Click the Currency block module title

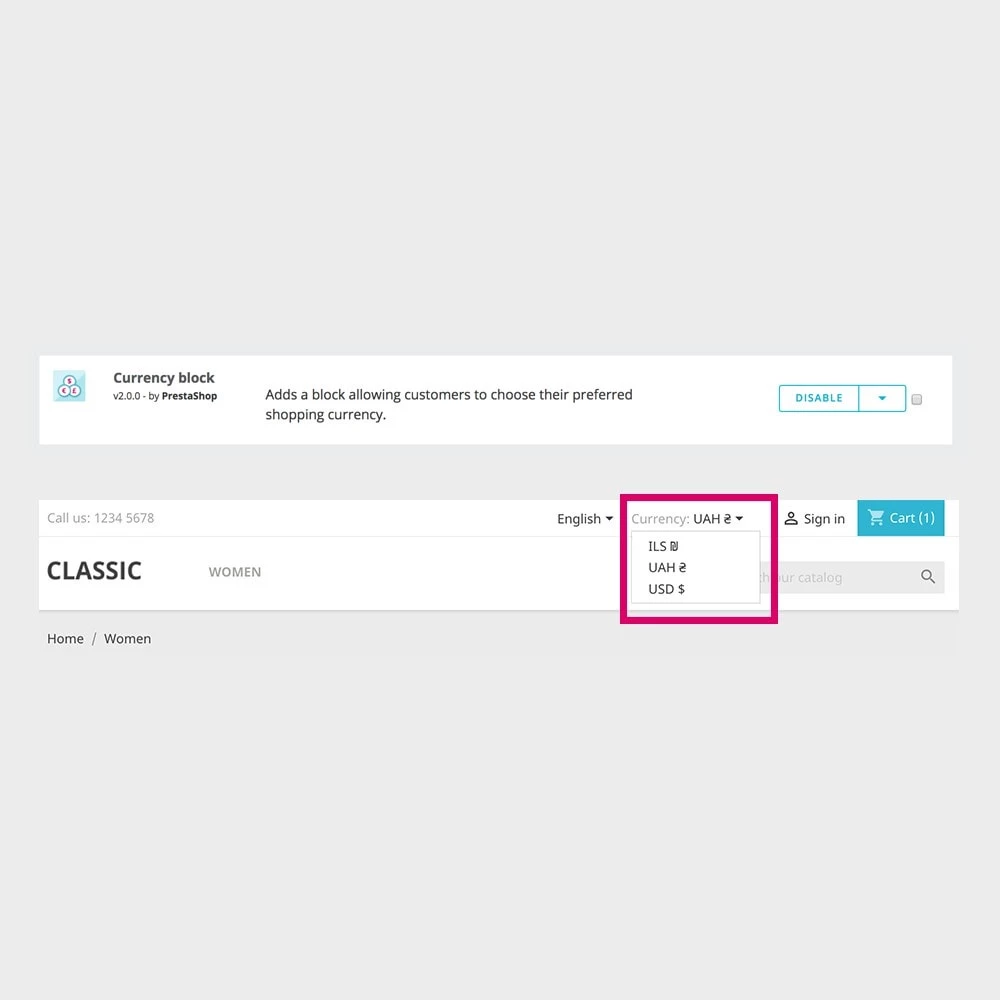coord(164,378)
